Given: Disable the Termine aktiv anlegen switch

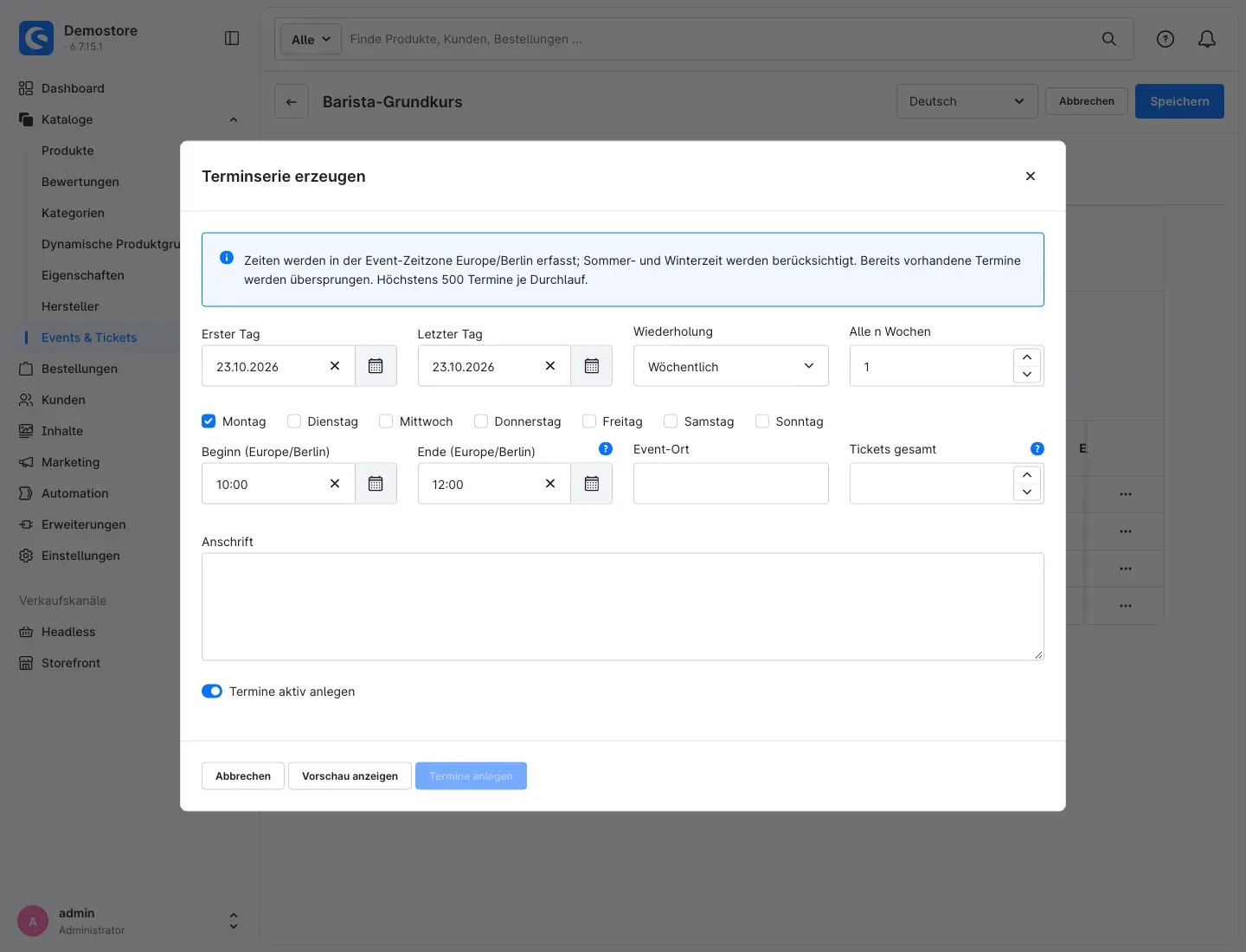Looking at the screenshot, I should point(212,691).
